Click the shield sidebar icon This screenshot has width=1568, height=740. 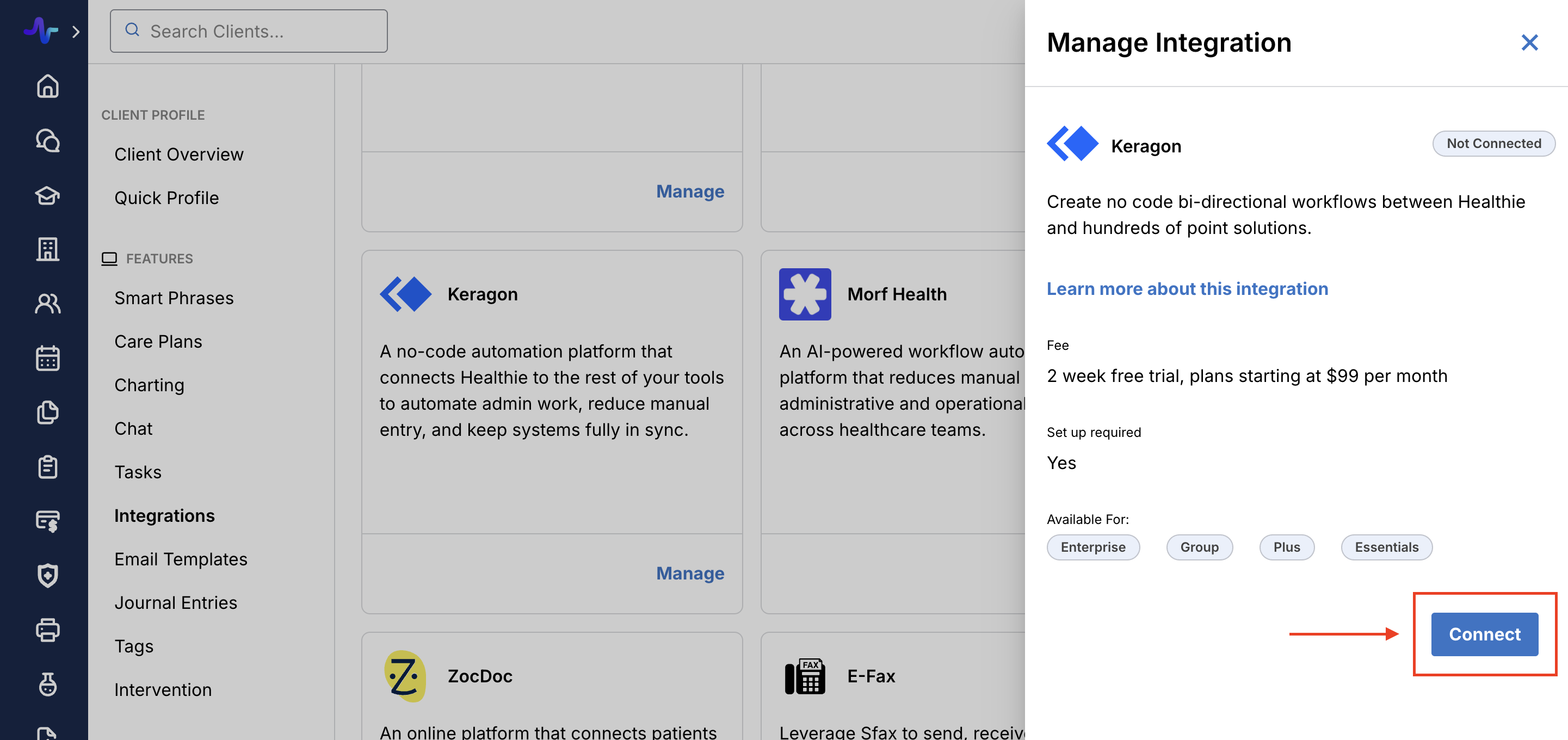(47, 575)
